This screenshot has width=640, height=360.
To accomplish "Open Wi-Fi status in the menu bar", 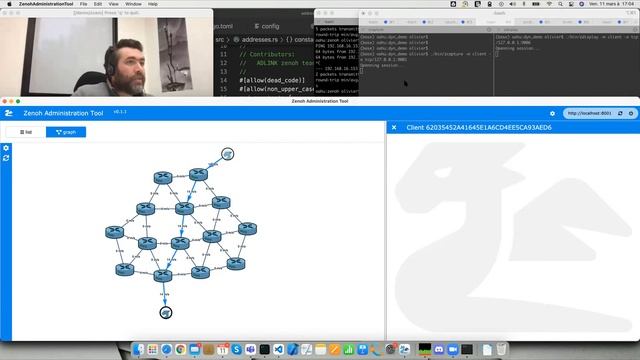I will pos(549,4).
